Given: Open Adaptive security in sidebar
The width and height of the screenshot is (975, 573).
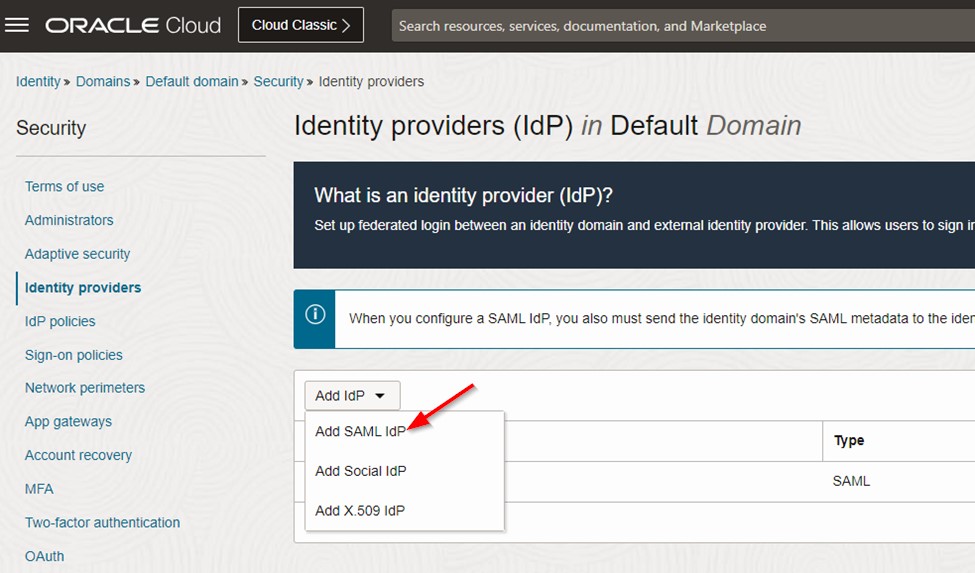Looking at the screenshot, I should click(x=77, y=254).
